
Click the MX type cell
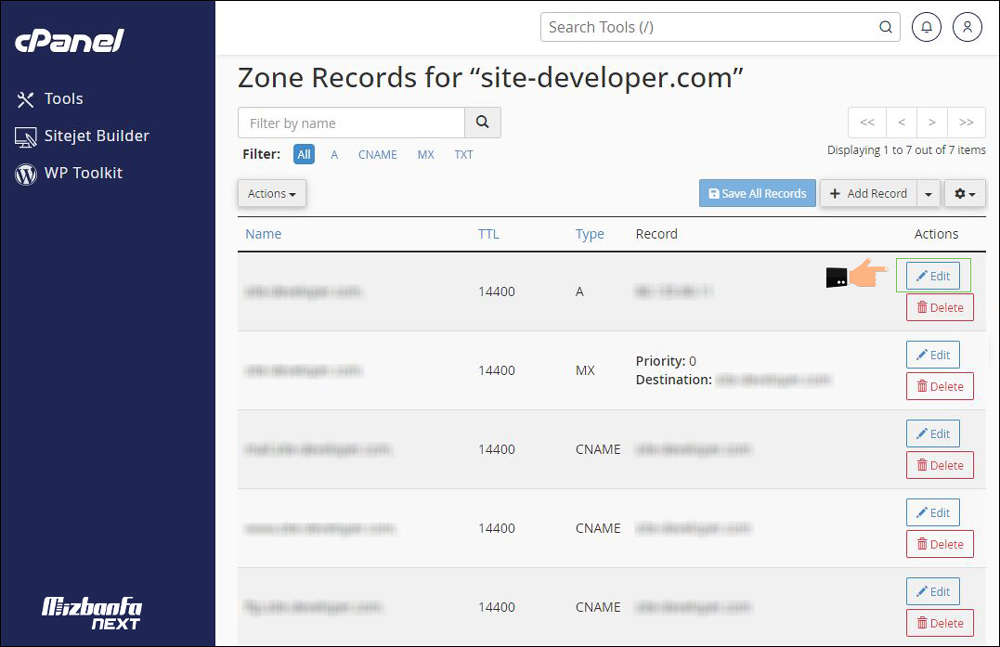585,371
